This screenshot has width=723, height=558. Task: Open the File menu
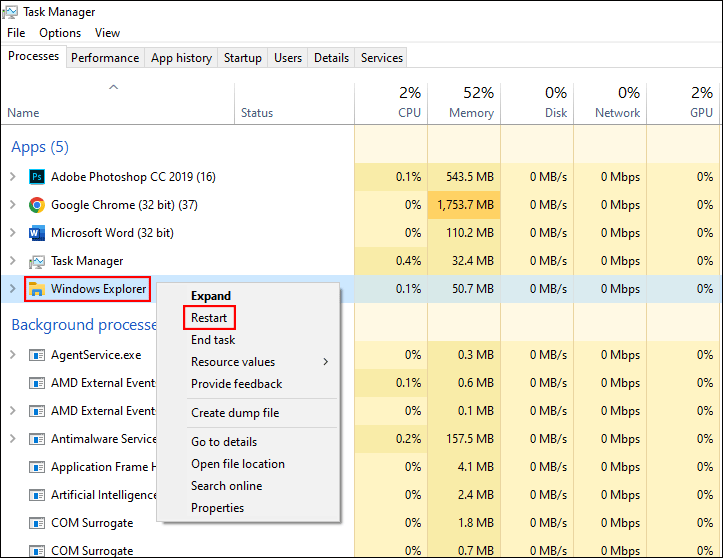(x=16, y=33)
